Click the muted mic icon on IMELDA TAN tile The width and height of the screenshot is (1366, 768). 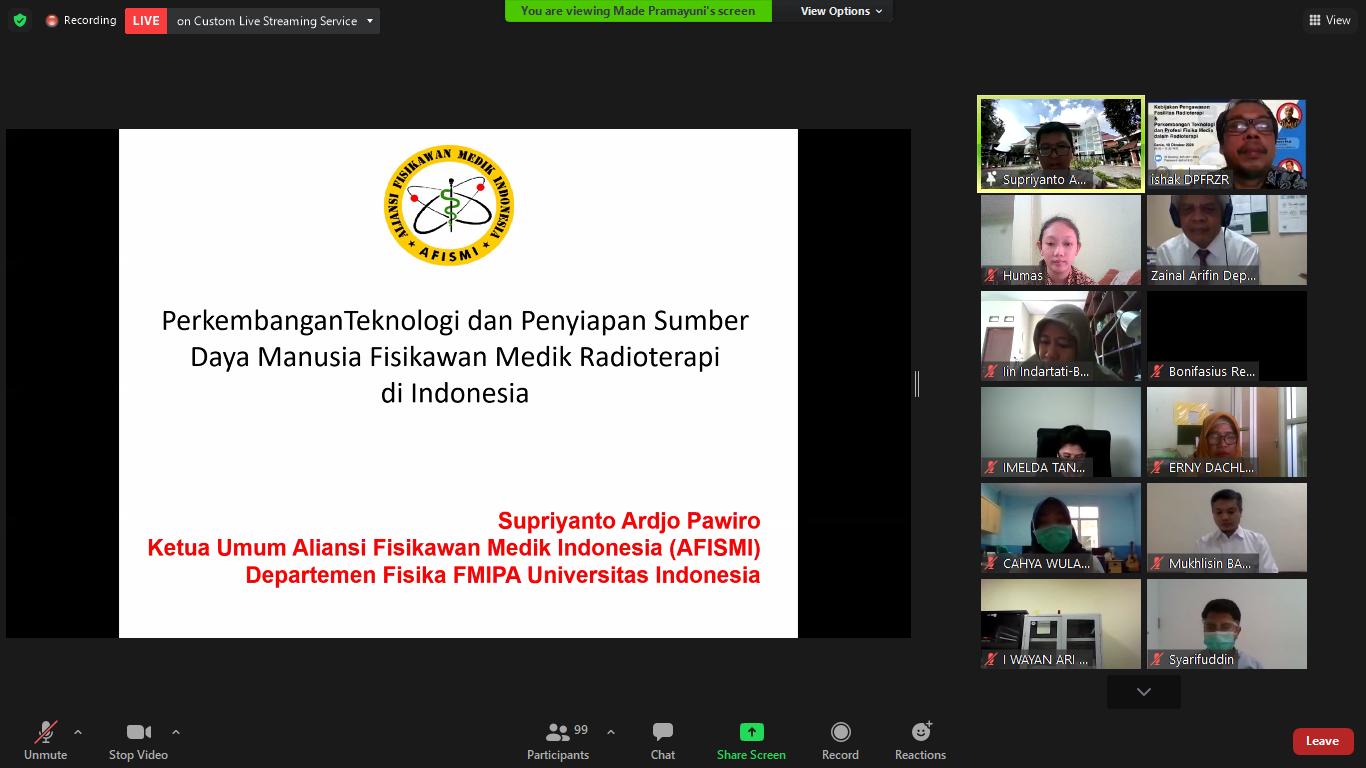pyautogui.click(x=992, y=468)
